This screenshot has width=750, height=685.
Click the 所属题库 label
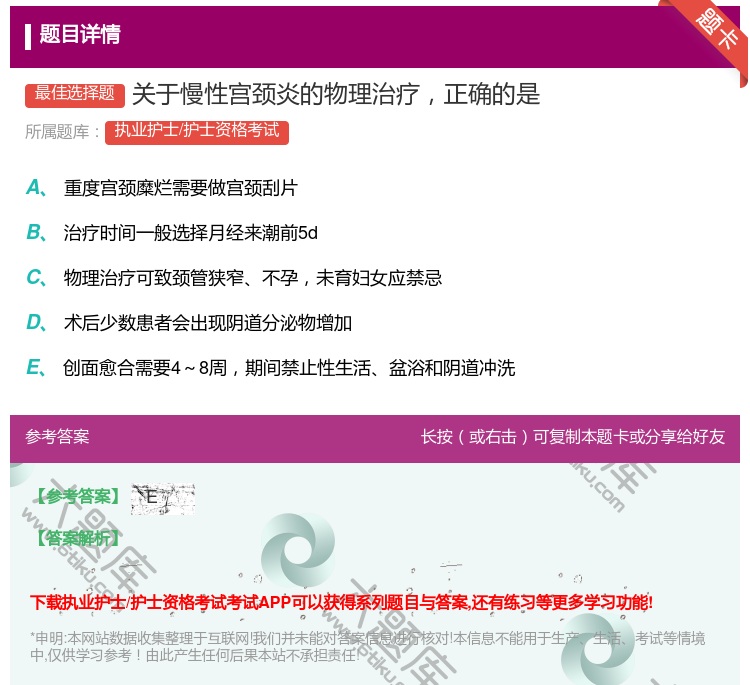coord(62,132)
